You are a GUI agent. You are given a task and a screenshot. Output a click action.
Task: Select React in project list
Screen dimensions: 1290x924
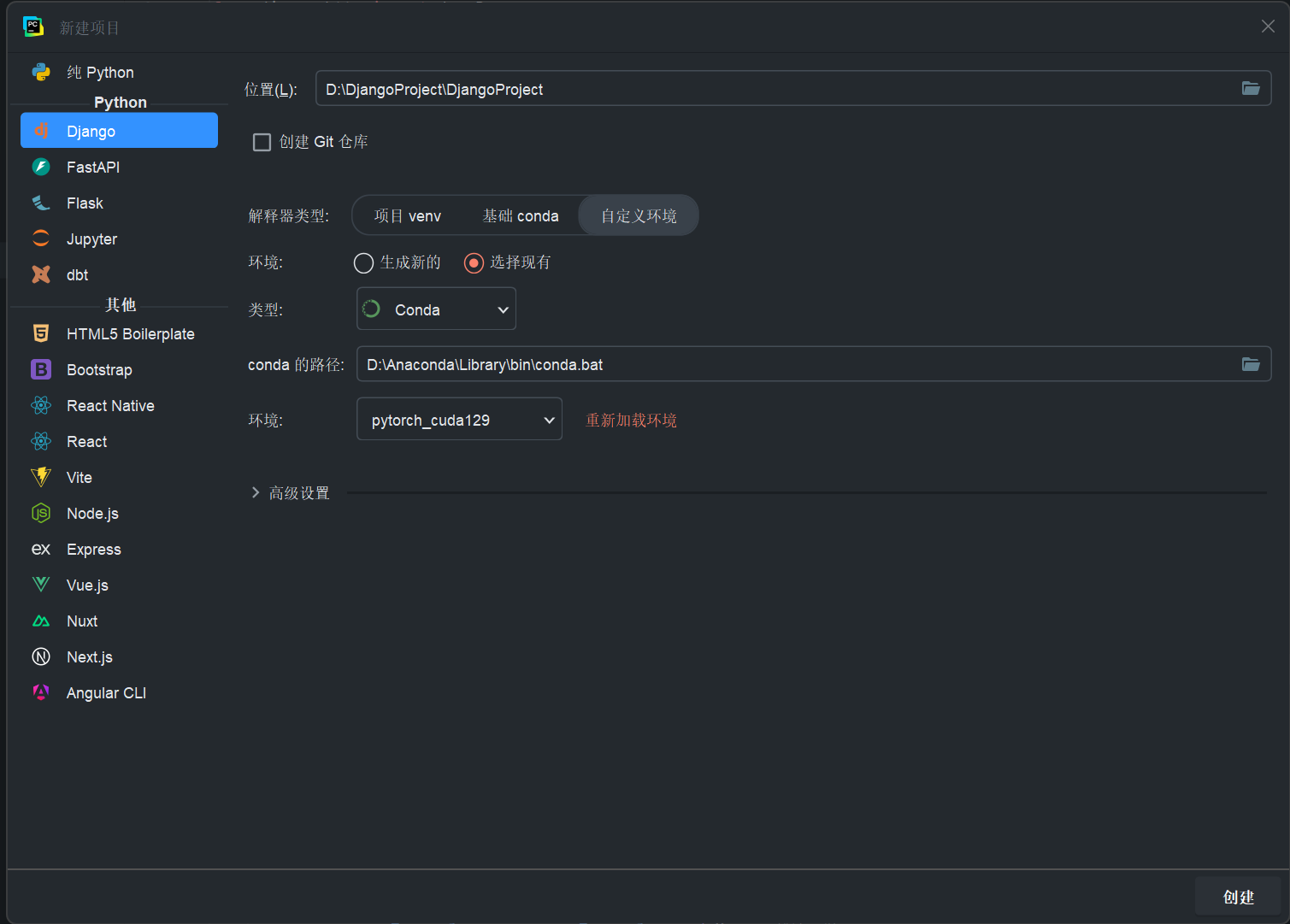click(x=119, y=441)
